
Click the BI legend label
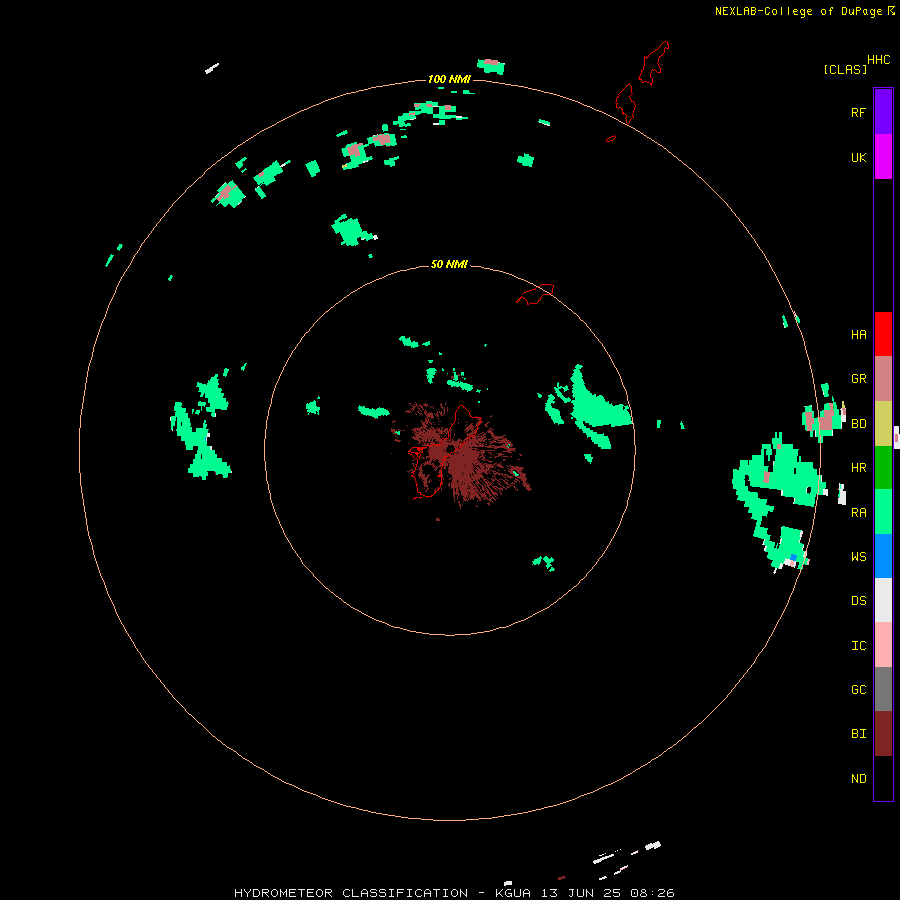[858, 734]
